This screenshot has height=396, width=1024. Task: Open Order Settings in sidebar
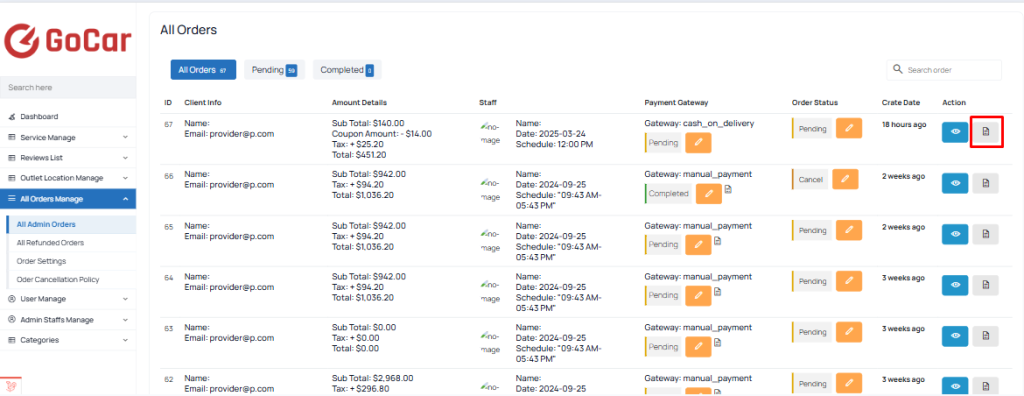[41, 261]
